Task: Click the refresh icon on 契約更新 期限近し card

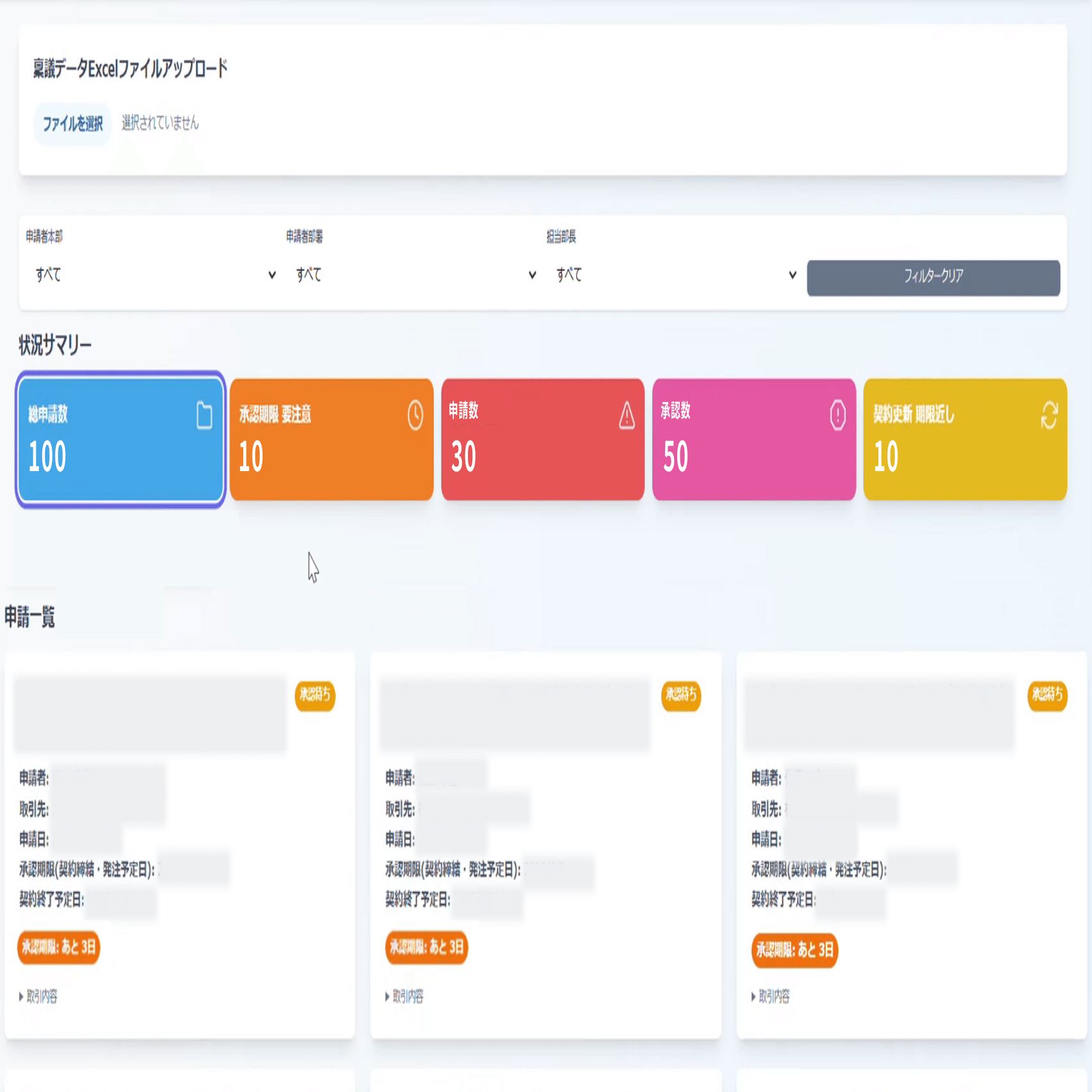Action: (1049, 415)
